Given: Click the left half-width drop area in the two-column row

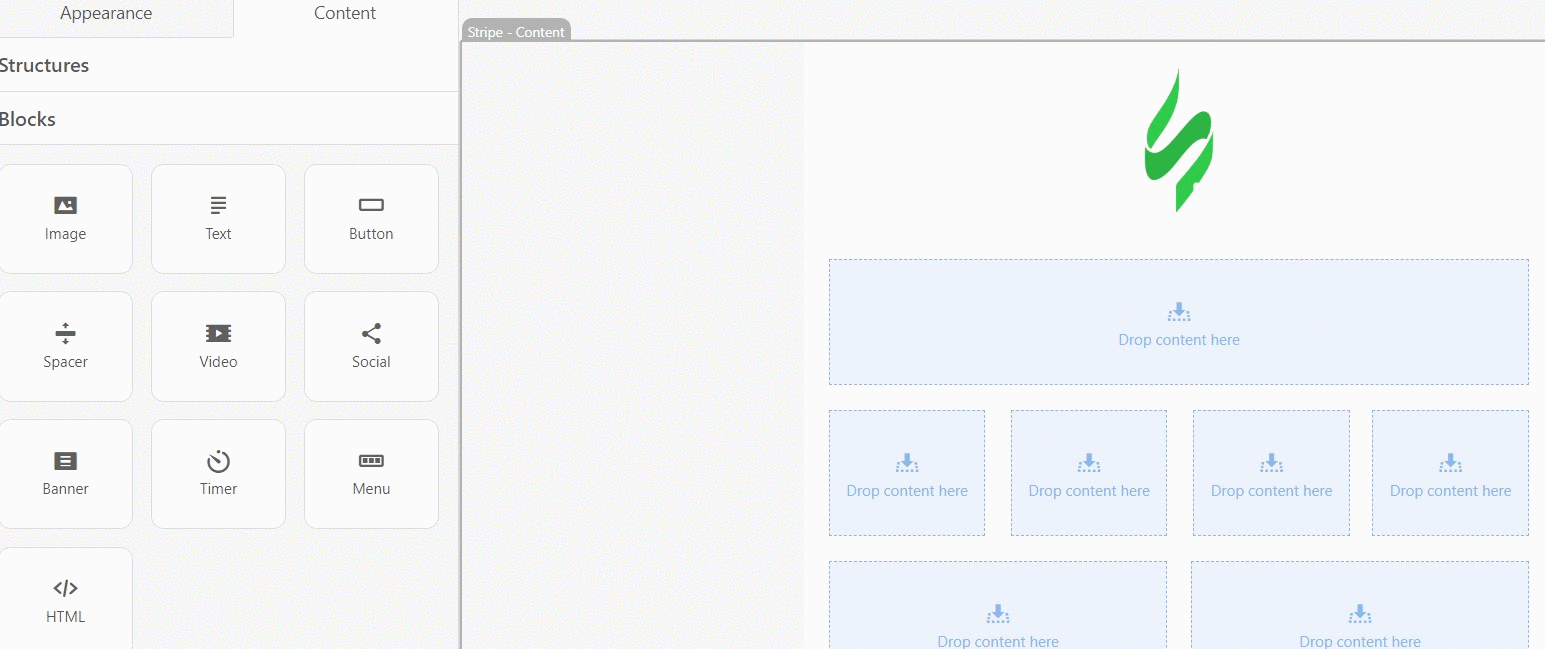Looking at the screenshot, I should coord(998,605).
